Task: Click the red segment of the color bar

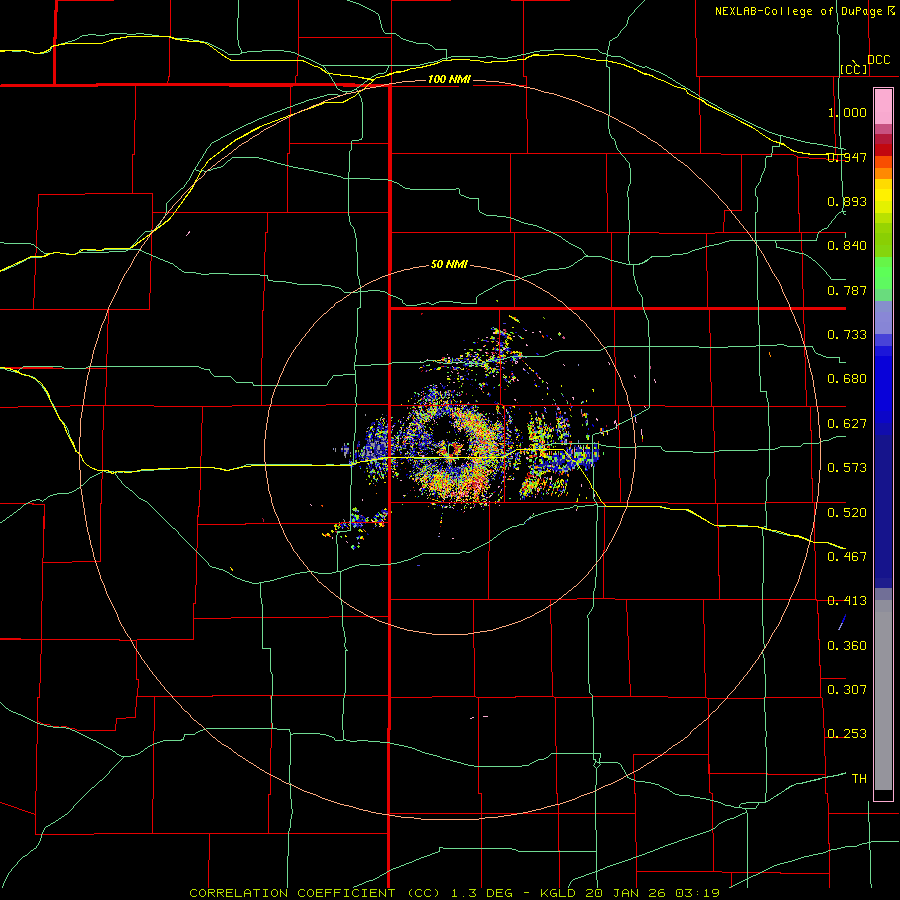Action: 883,149
